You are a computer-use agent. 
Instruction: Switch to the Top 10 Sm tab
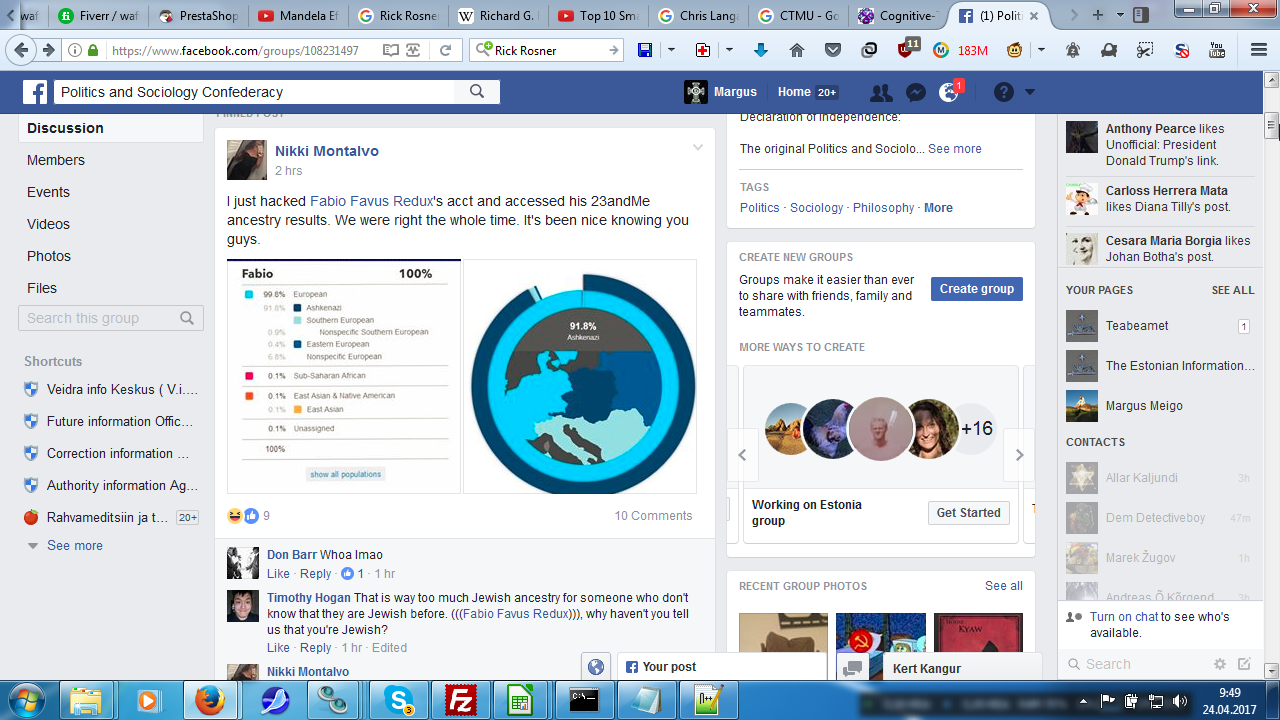coord(597,16)
